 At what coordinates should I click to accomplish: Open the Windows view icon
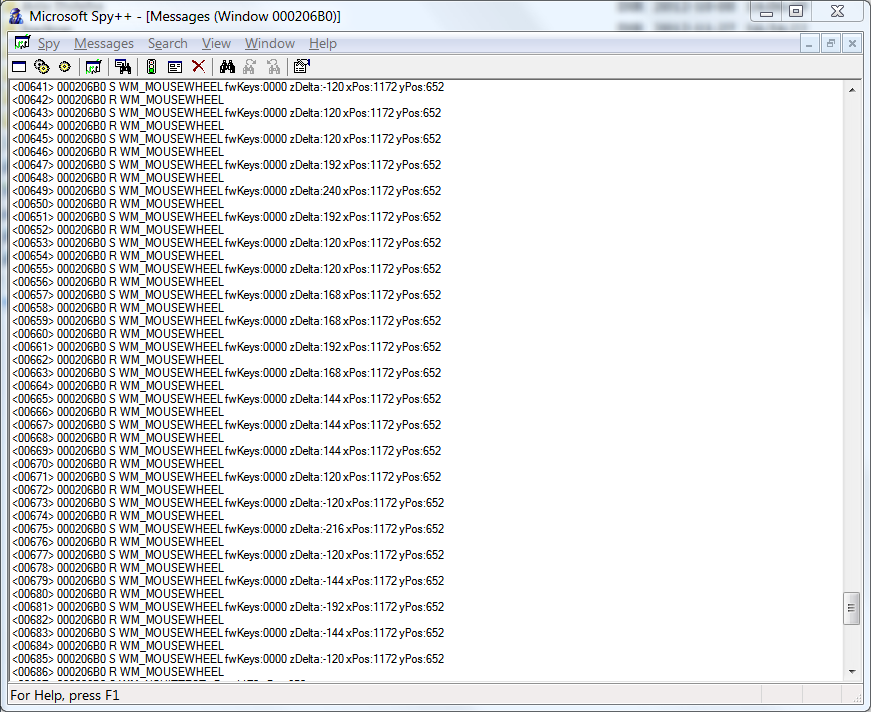point(18,66)
